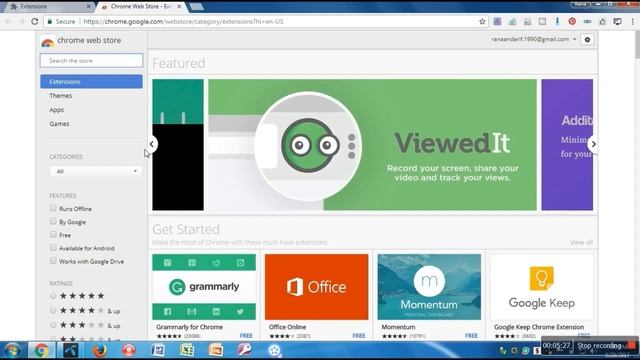The image size is (640, 360).
Task: Open PowerPoint from the taskbar
Action: click(216, 350)
